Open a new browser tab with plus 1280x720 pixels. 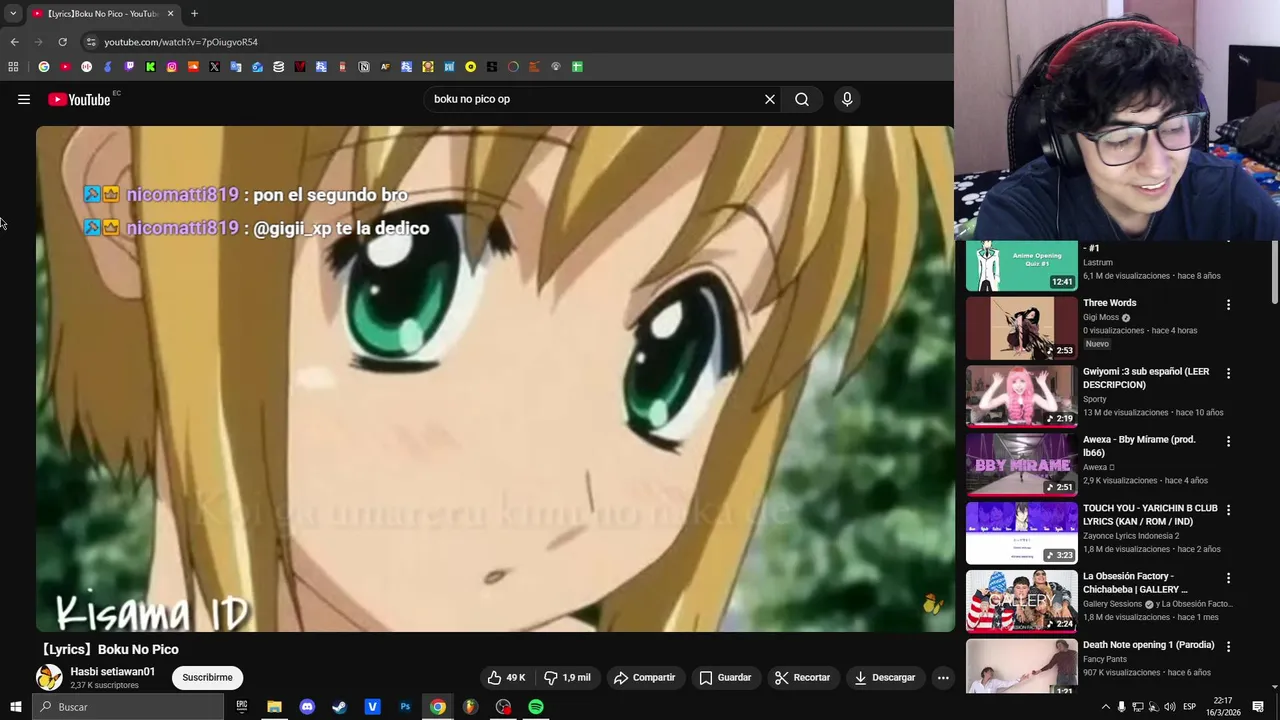click(x=194, y=14)
